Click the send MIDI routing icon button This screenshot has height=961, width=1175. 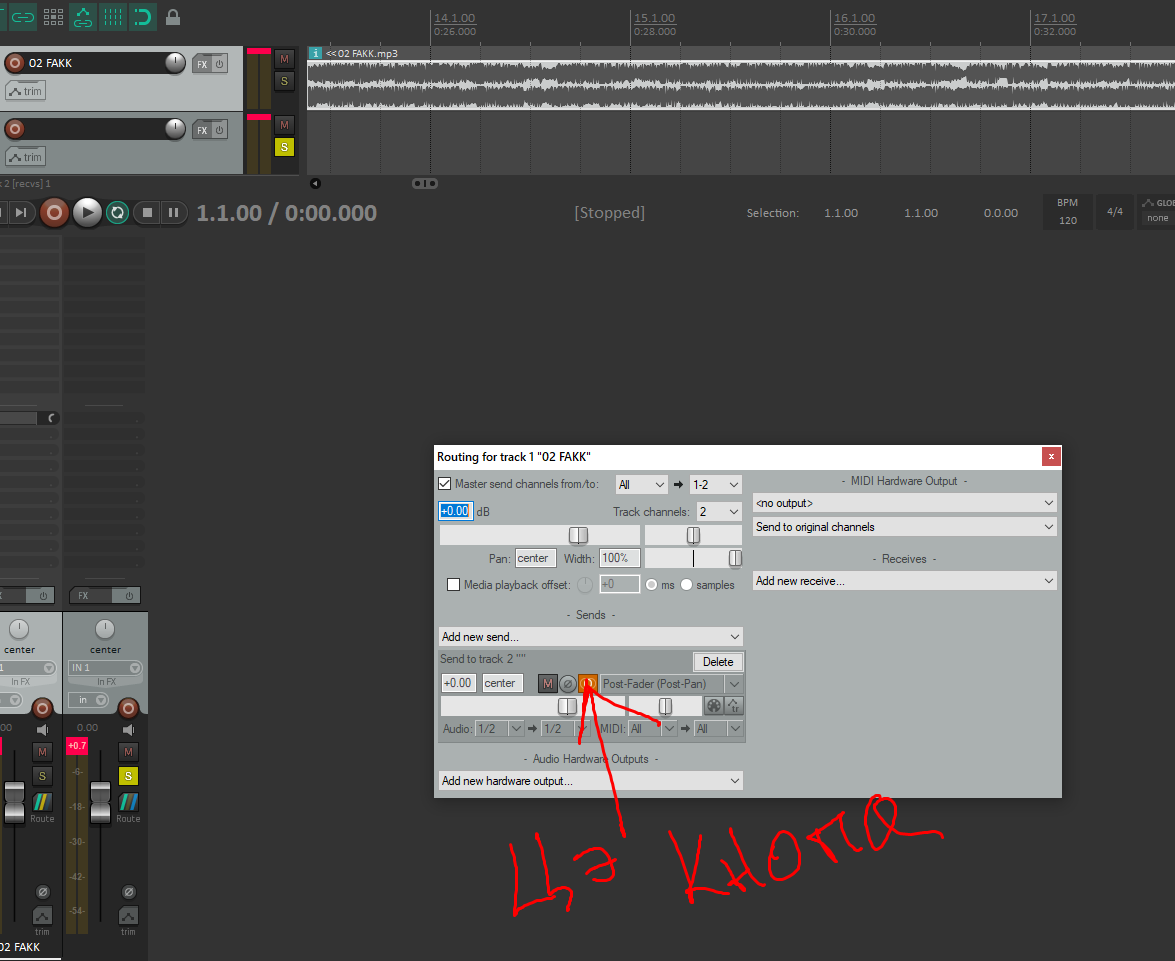pyautogui.click(x=713, y=705)
